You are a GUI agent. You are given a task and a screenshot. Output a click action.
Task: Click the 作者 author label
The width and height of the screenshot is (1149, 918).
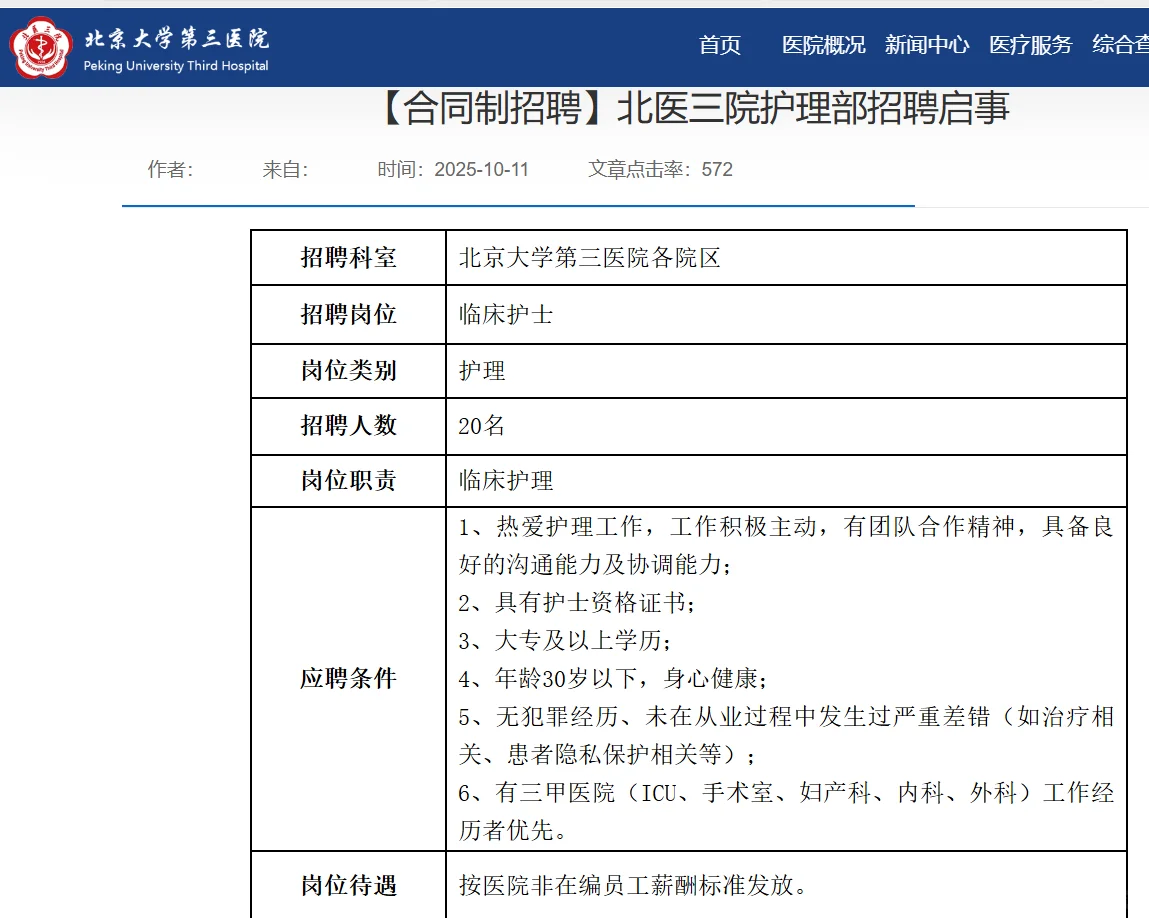(170, 169)
